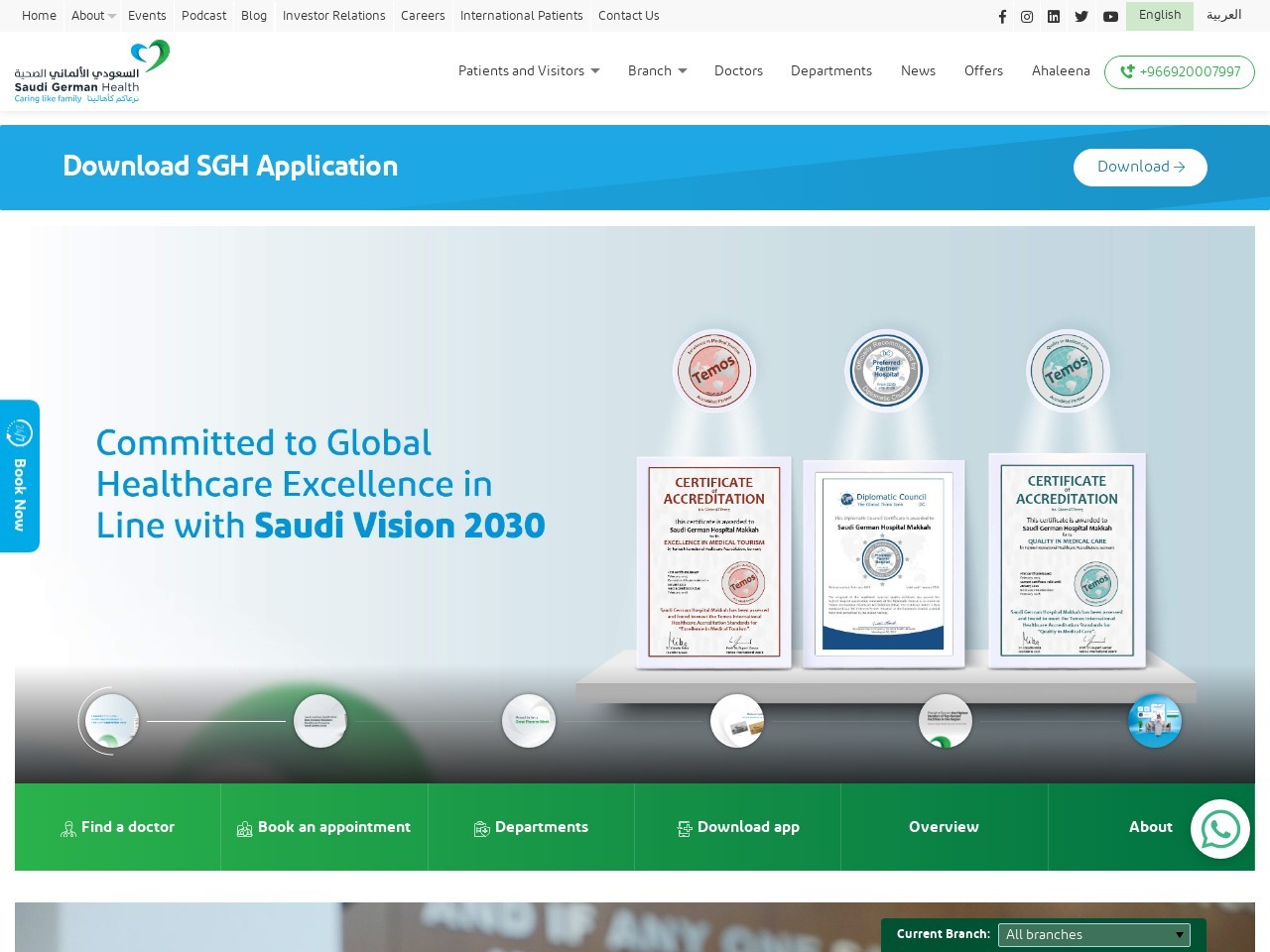
Task: Open the Facebook social icon
Action: click(1002, 17)
